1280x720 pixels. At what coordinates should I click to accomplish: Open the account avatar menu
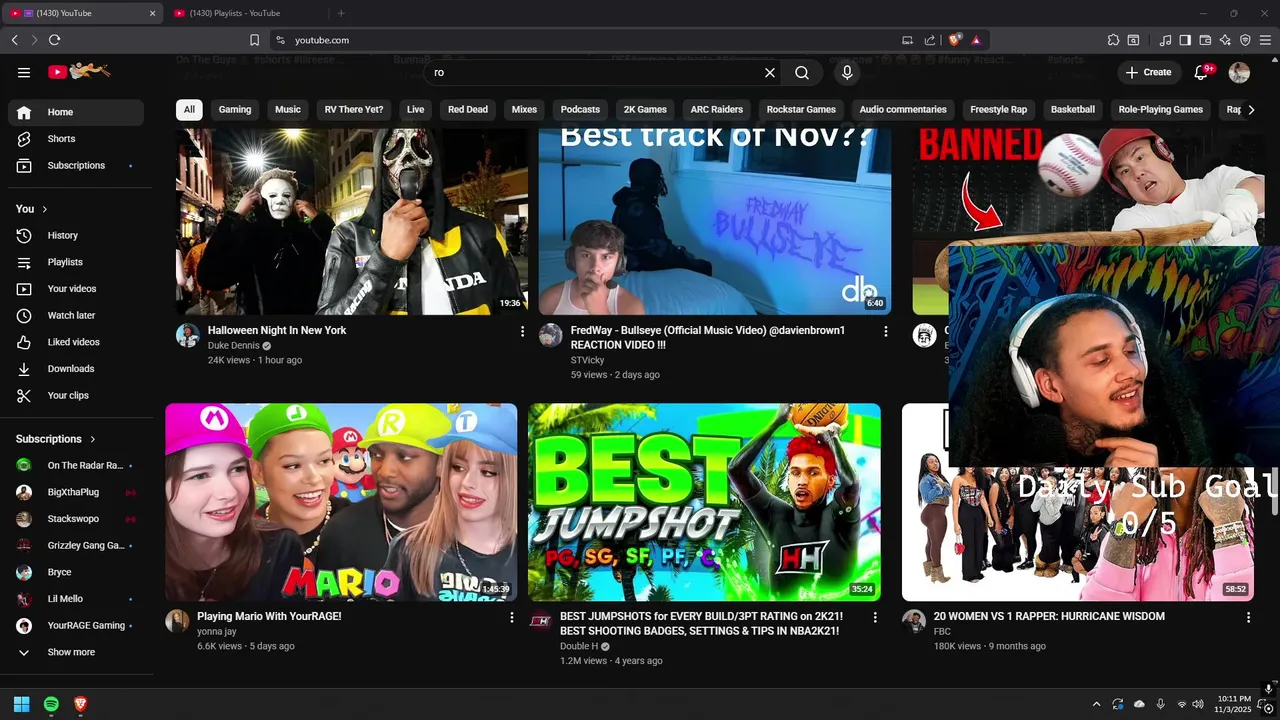coord(1239,72)
